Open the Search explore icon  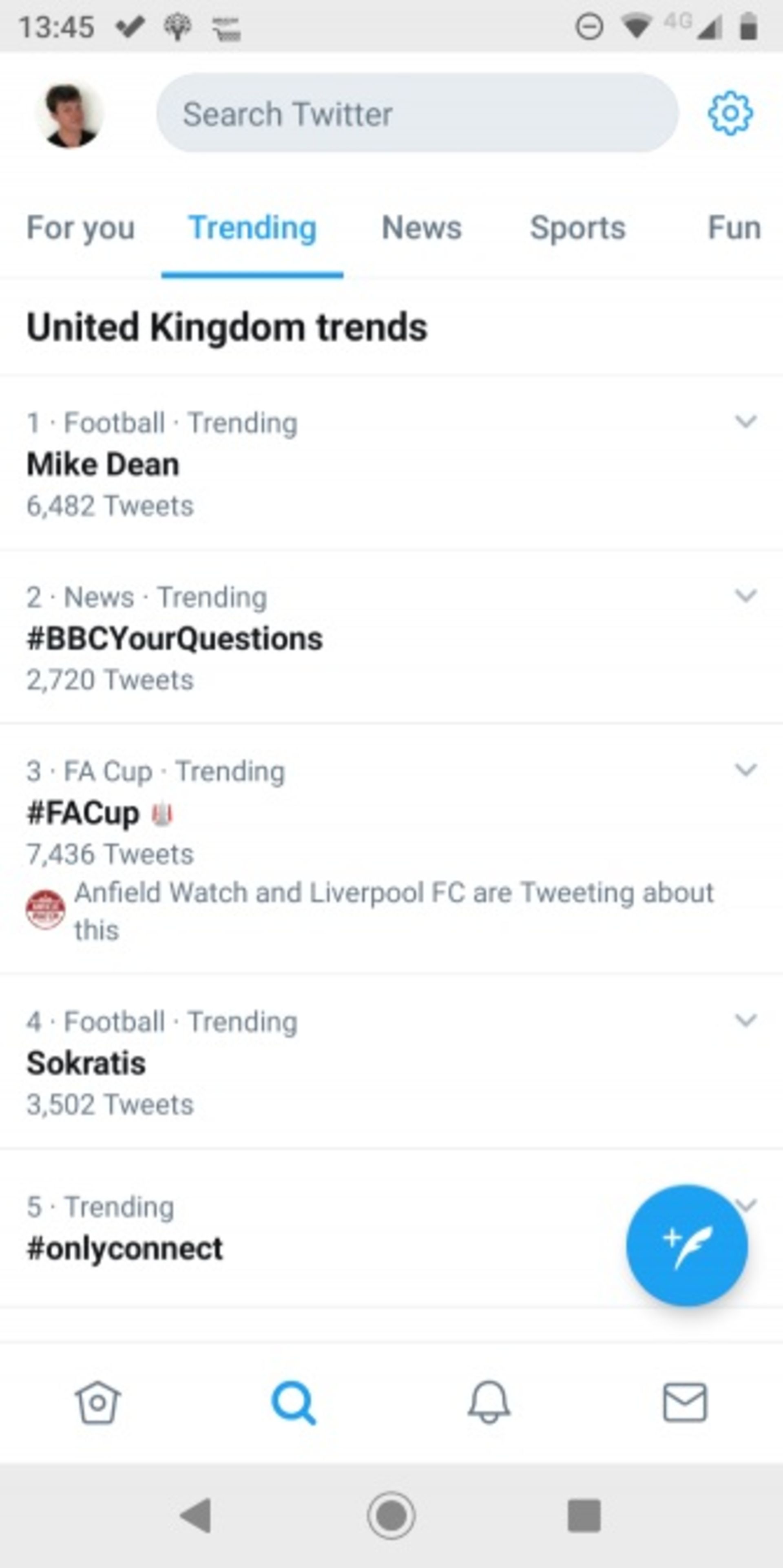pyautogui.click(x=294, y=1402)
